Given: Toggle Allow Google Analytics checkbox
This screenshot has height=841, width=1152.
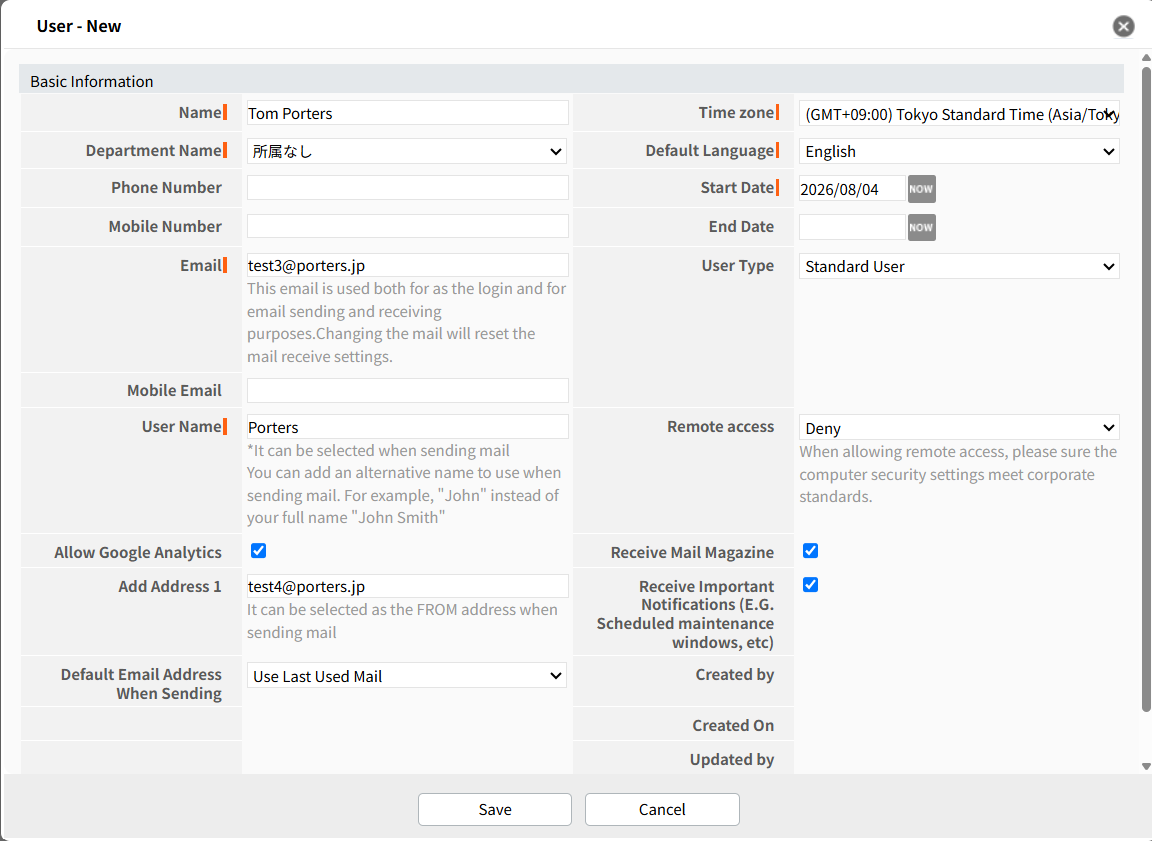Looking at the screenshot, I should click(259, 551).
